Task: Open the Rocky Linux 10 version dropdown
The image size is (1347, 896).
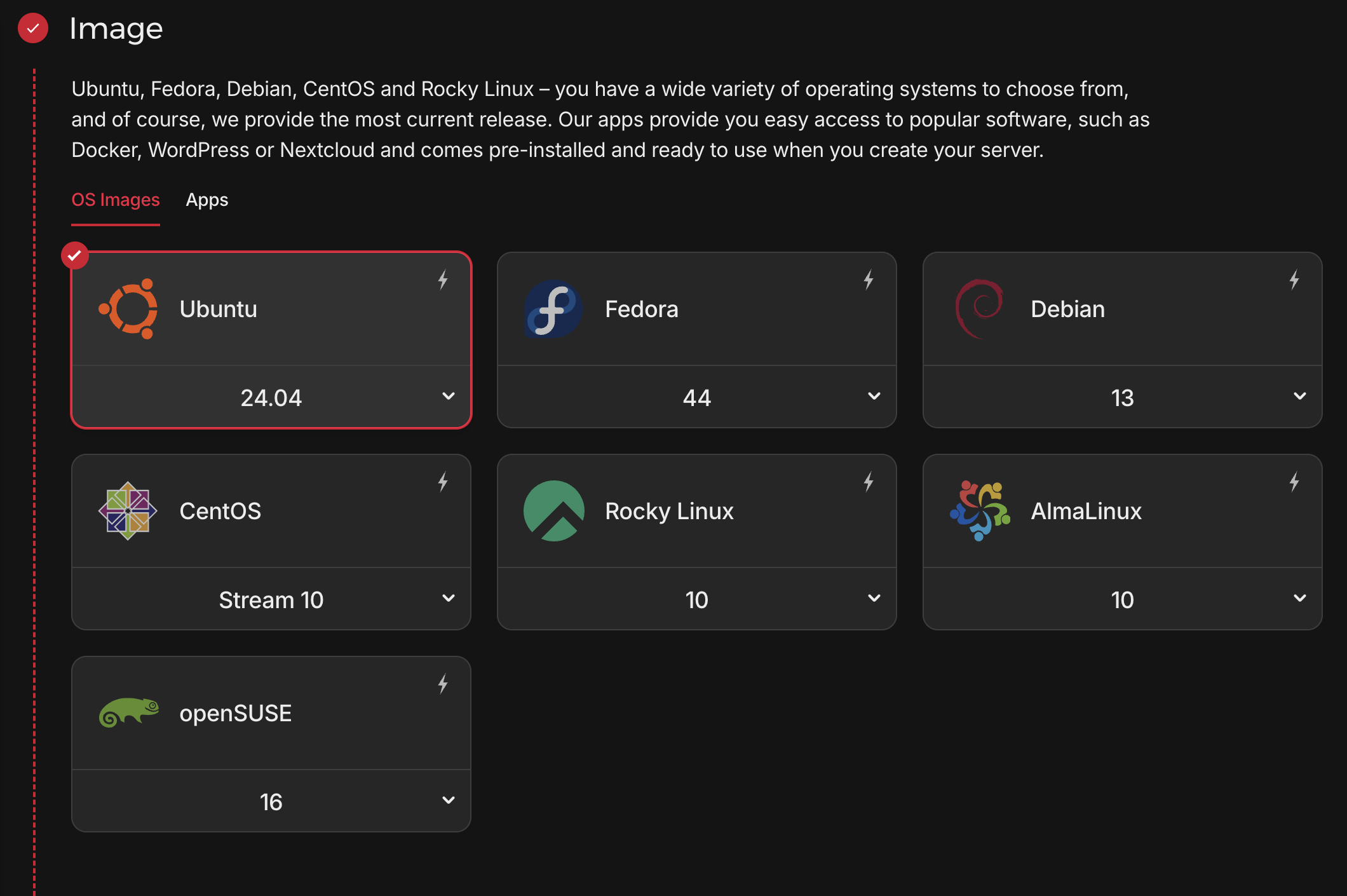Action: (x=697, y=599)
